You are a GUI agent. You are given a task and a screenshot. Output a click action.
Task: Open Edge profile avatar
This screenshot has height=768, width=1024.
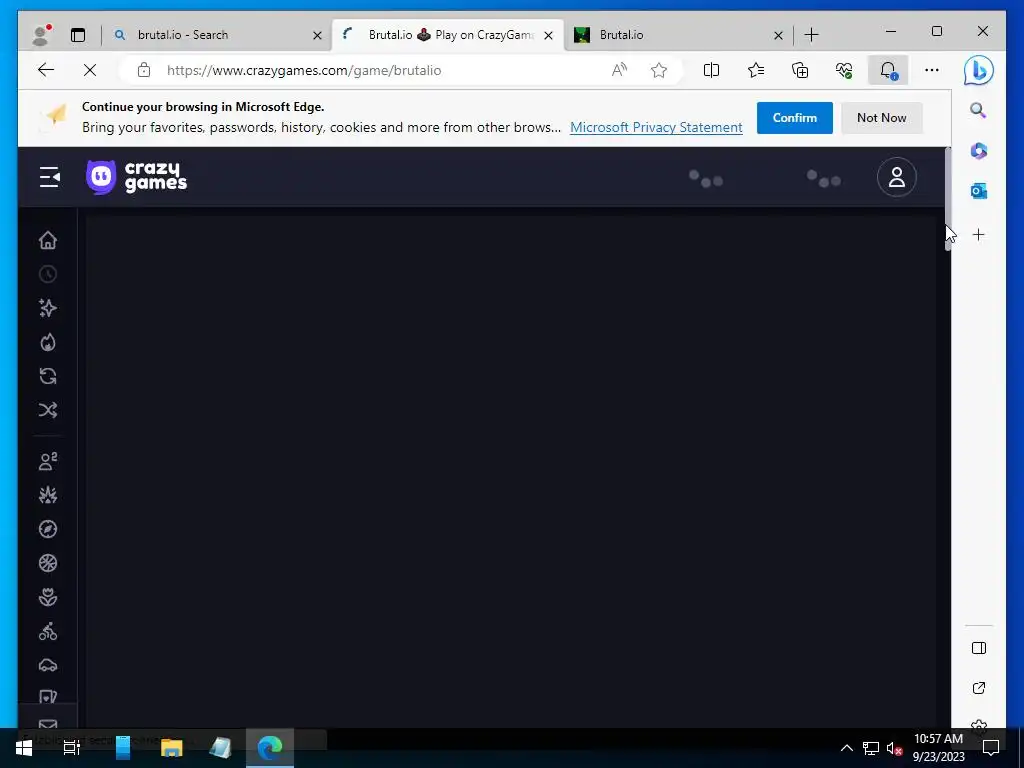click(41, 35)
